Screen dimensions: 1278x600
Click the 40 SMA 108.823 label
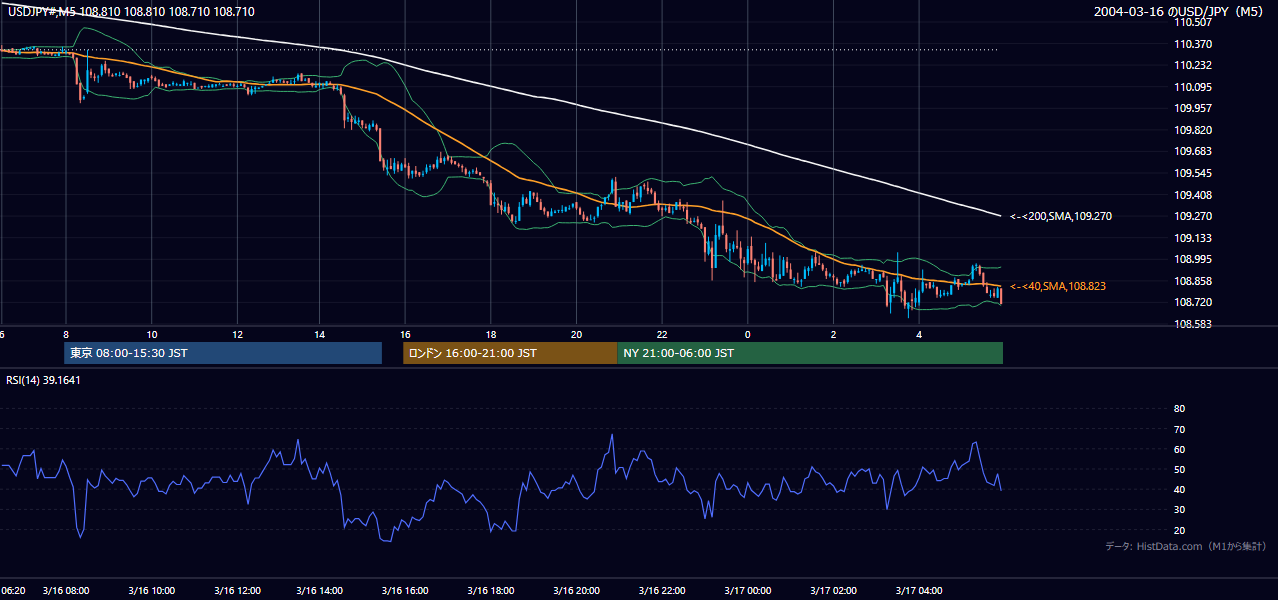click(1058, 286)
